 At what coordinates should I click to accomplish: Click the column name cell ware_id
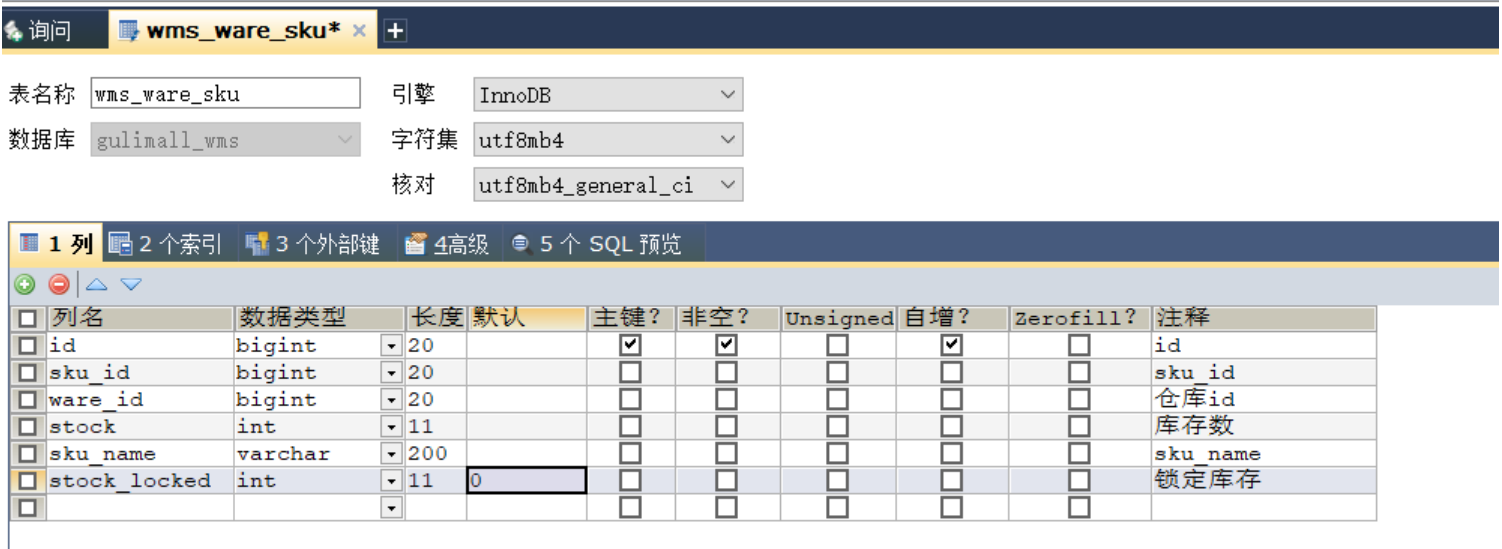click(140, 400)
